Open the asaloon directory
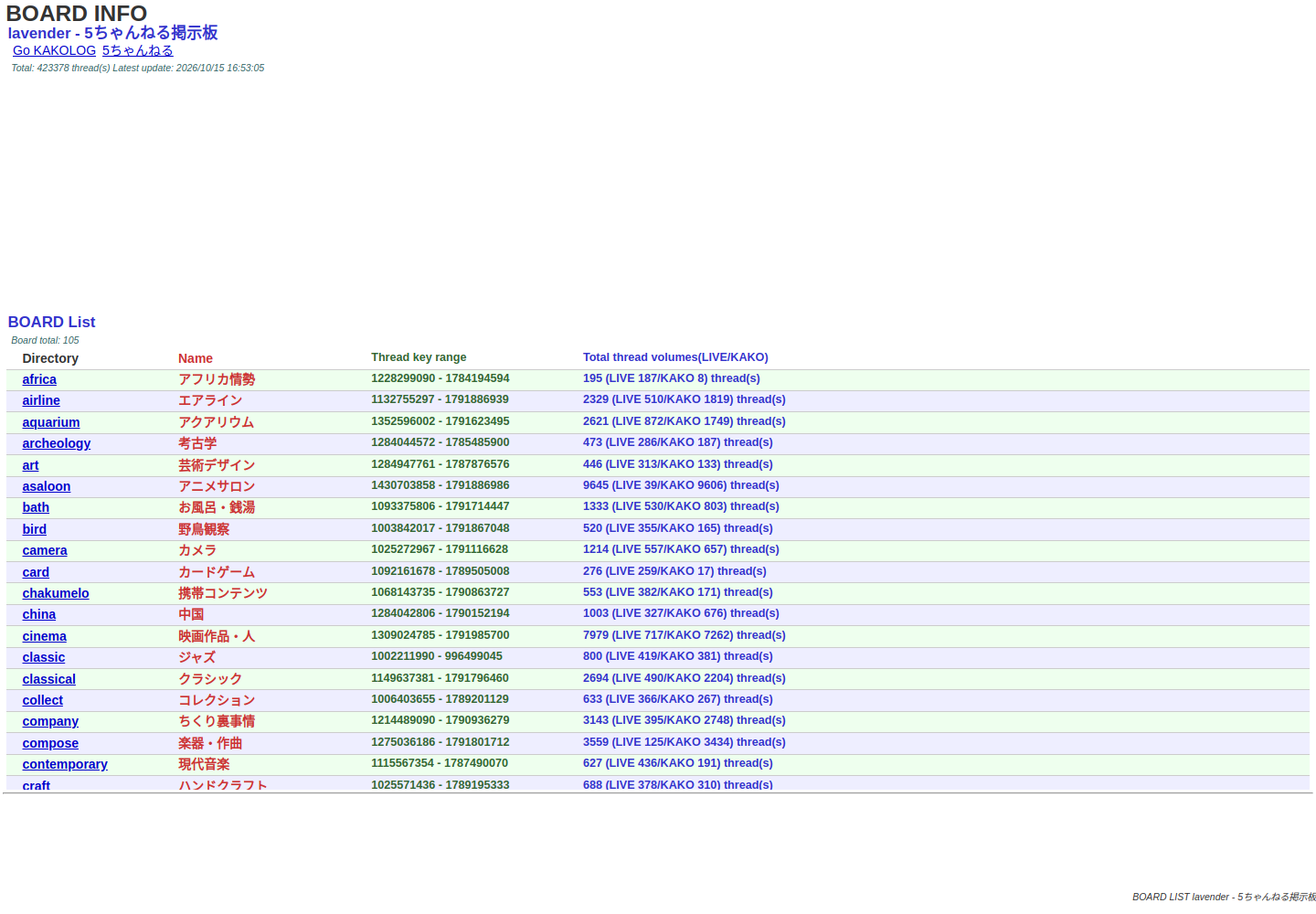 click(47, 486)
